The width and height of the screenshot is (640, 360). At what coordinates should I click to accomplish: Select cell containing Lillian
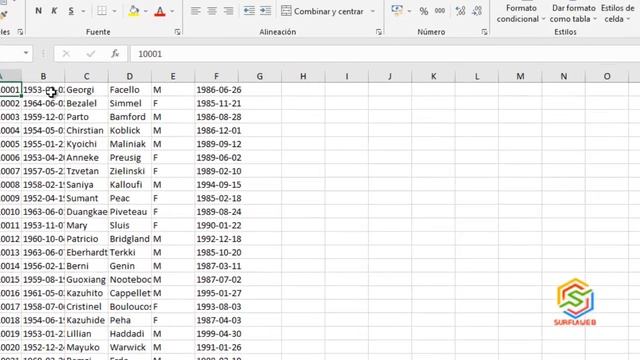(x=87, y=333)
